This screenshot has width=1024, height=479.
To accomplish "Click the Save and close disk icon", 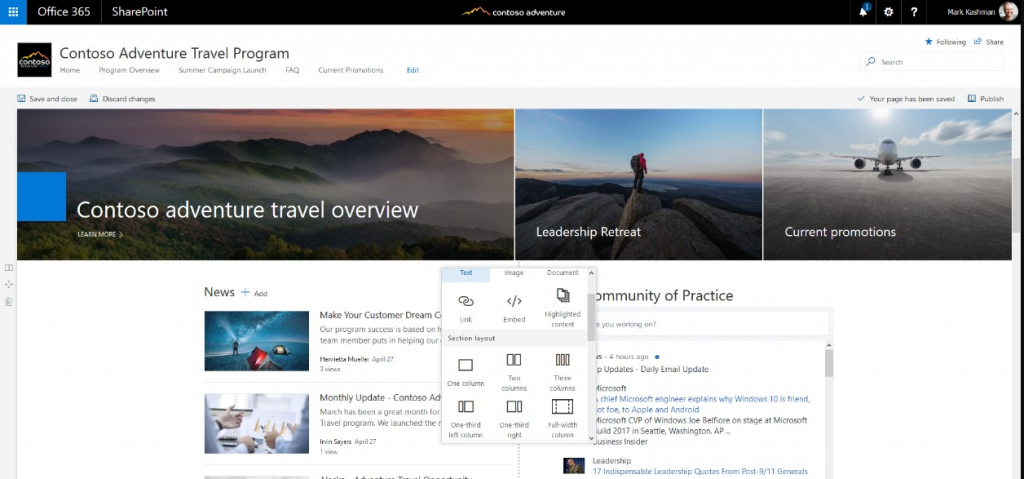I will (21, 99).
